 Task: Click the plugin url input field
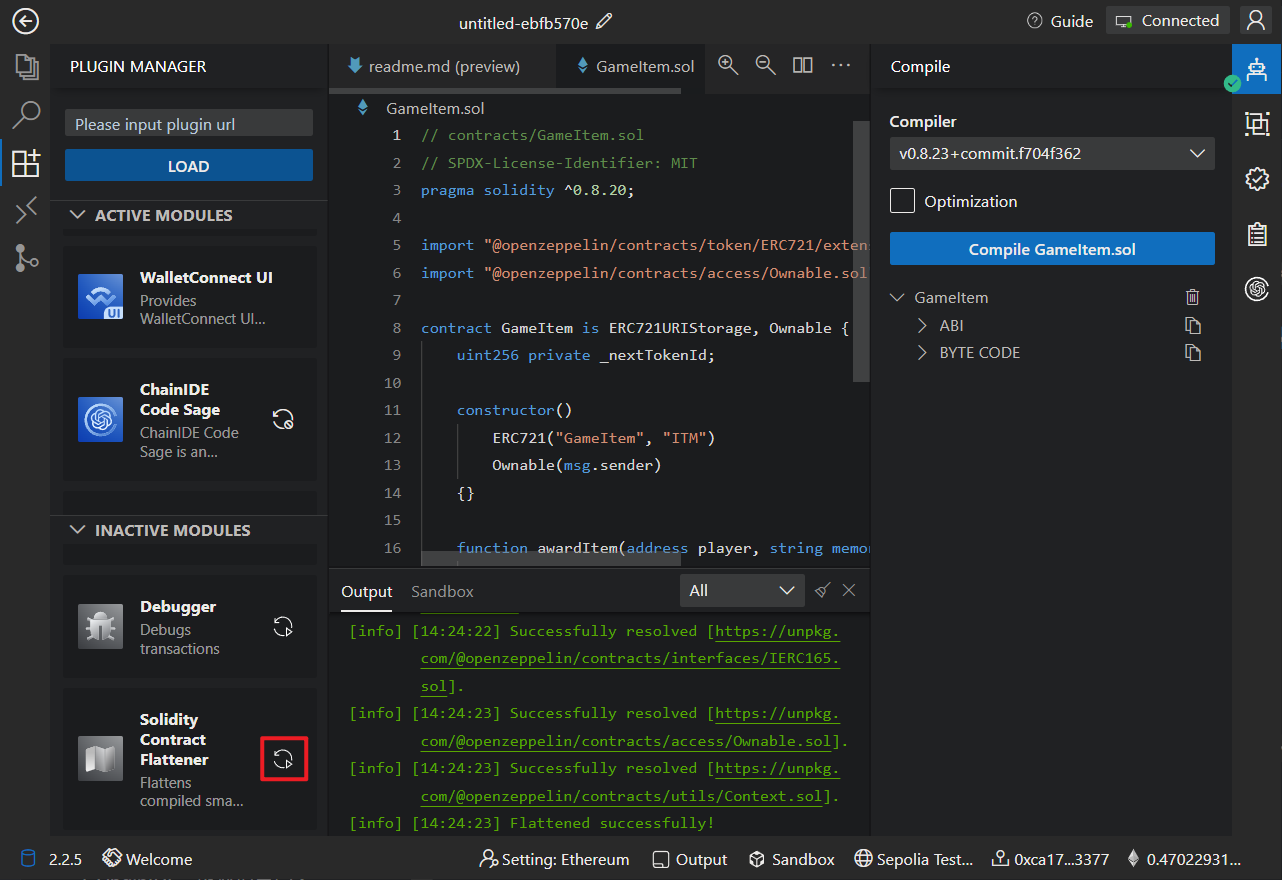[x=188, y=124]
